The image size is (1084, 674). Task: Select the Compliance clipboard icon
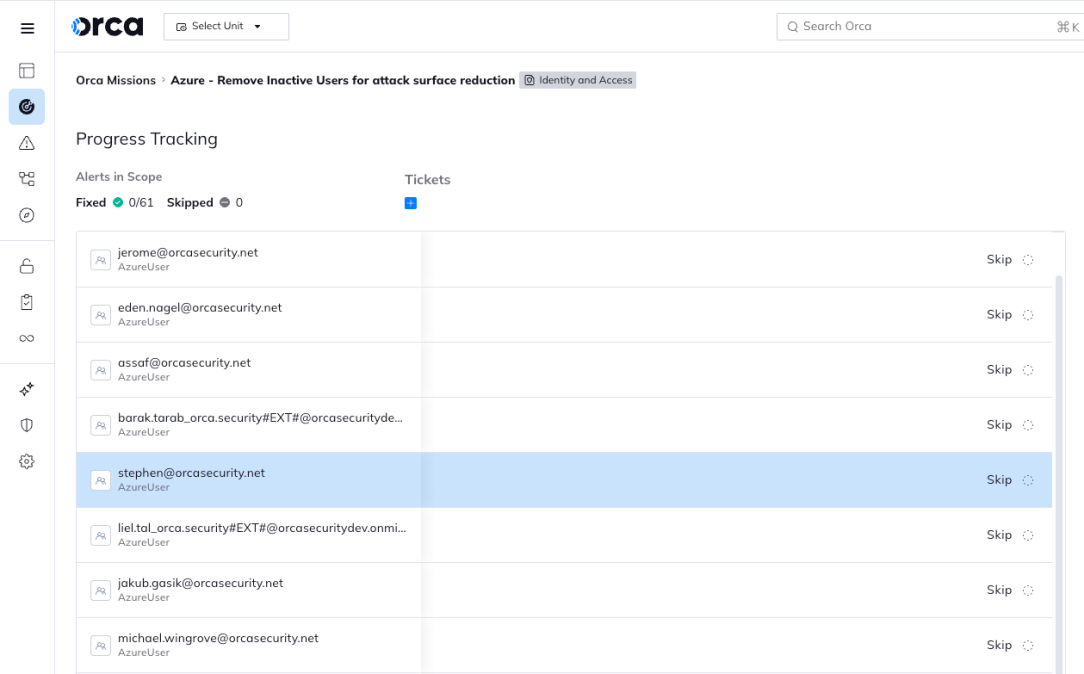tap(26, 301)
